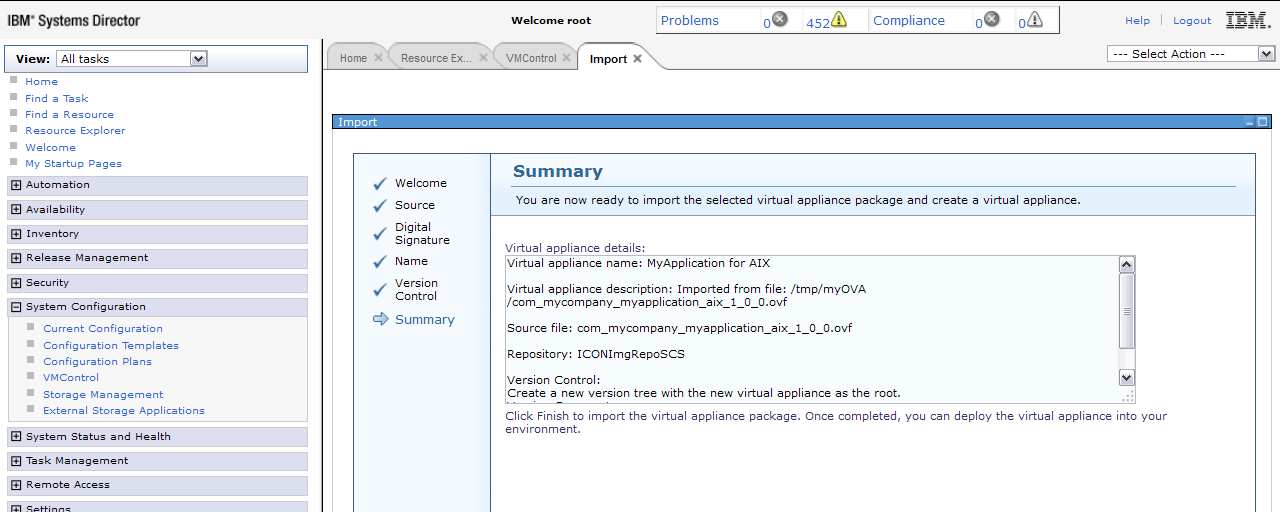Collapse the System Configuration section
The height and width of the screenshot is (512, 1280).
[16, 307]
